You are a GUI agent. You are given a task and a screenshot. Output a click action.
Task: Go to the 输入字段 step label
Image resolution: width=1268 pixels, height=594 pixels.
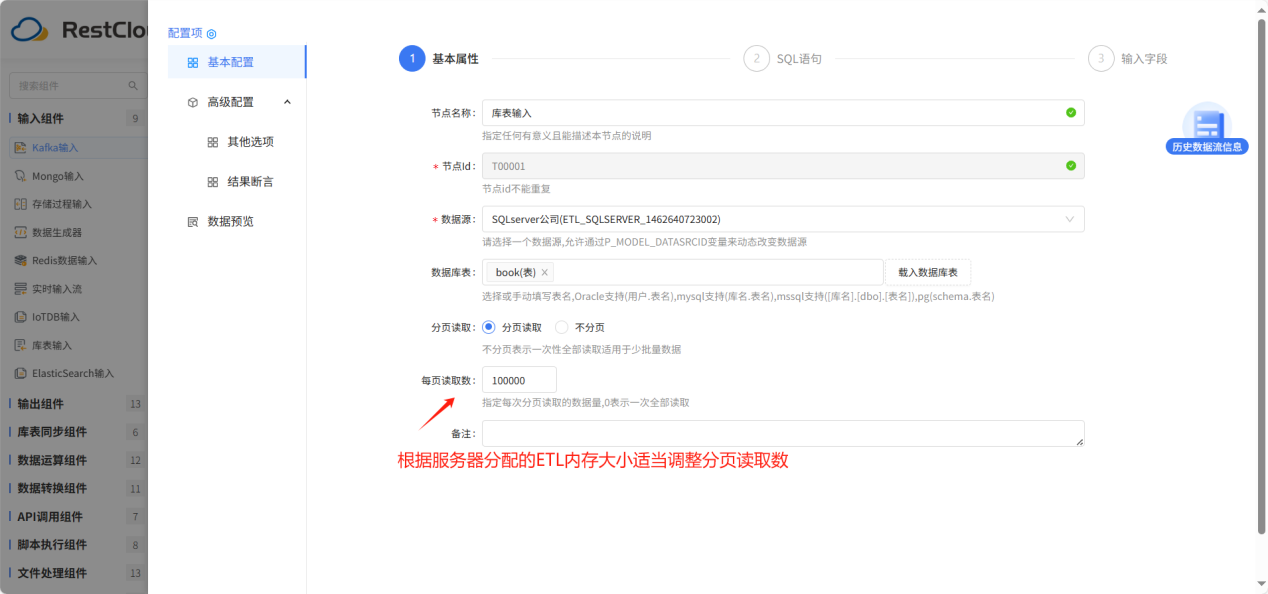coord(1144,59)
